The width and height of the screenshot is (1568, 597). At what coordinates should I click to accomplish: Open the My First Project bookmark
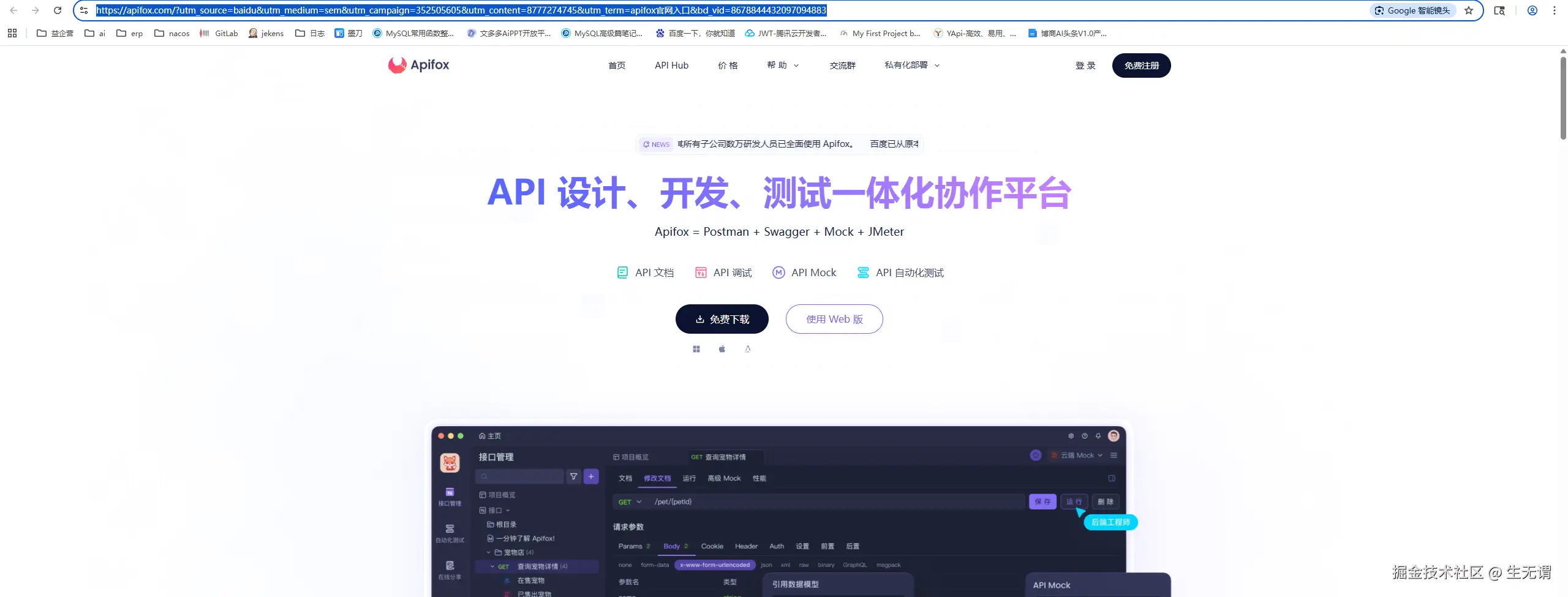pyautogui.click(x=880, y=33)
